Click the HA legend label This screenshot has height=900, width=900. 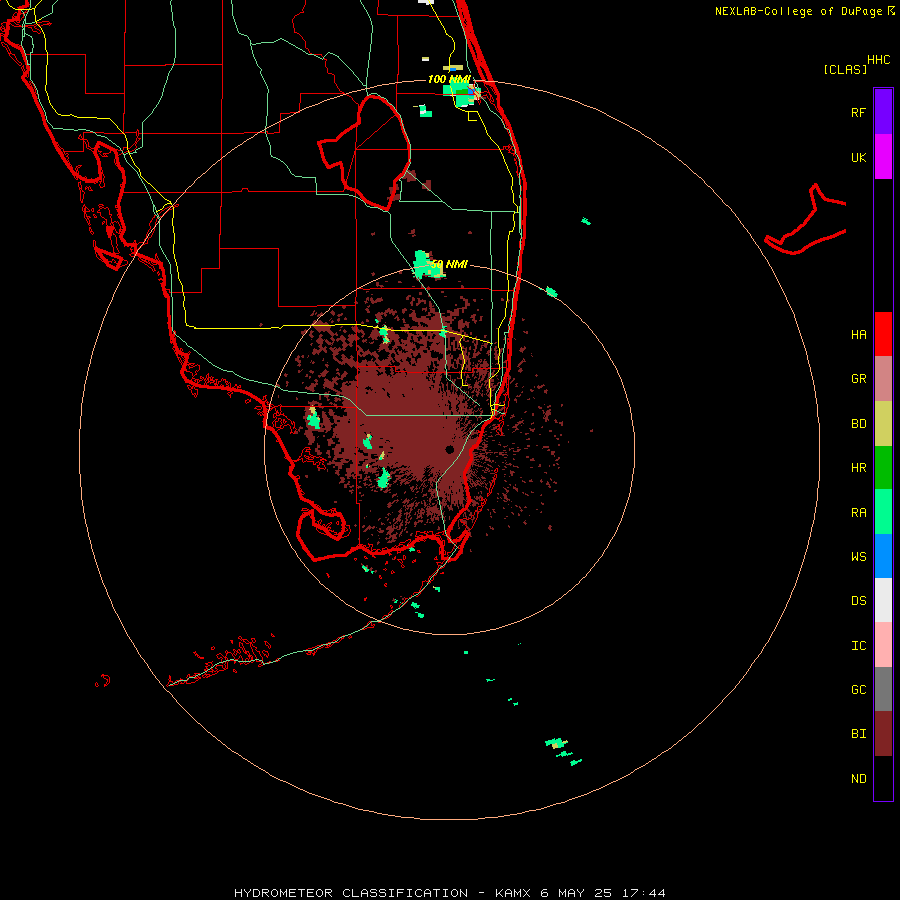pos(858,335)
